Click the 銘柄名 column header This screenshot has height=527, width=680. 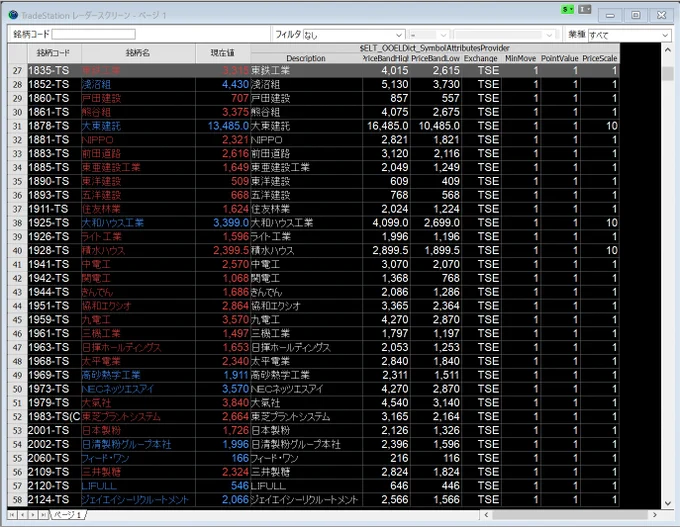(x=138, y=53)
